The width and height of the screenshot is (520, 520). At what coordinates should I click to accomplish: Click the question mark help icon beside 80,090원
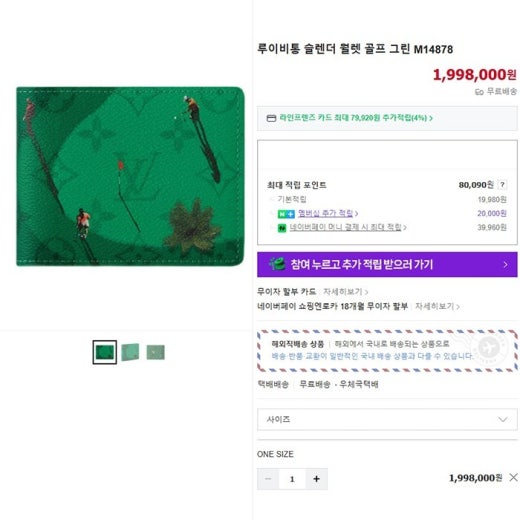click(x=502, y=185)
